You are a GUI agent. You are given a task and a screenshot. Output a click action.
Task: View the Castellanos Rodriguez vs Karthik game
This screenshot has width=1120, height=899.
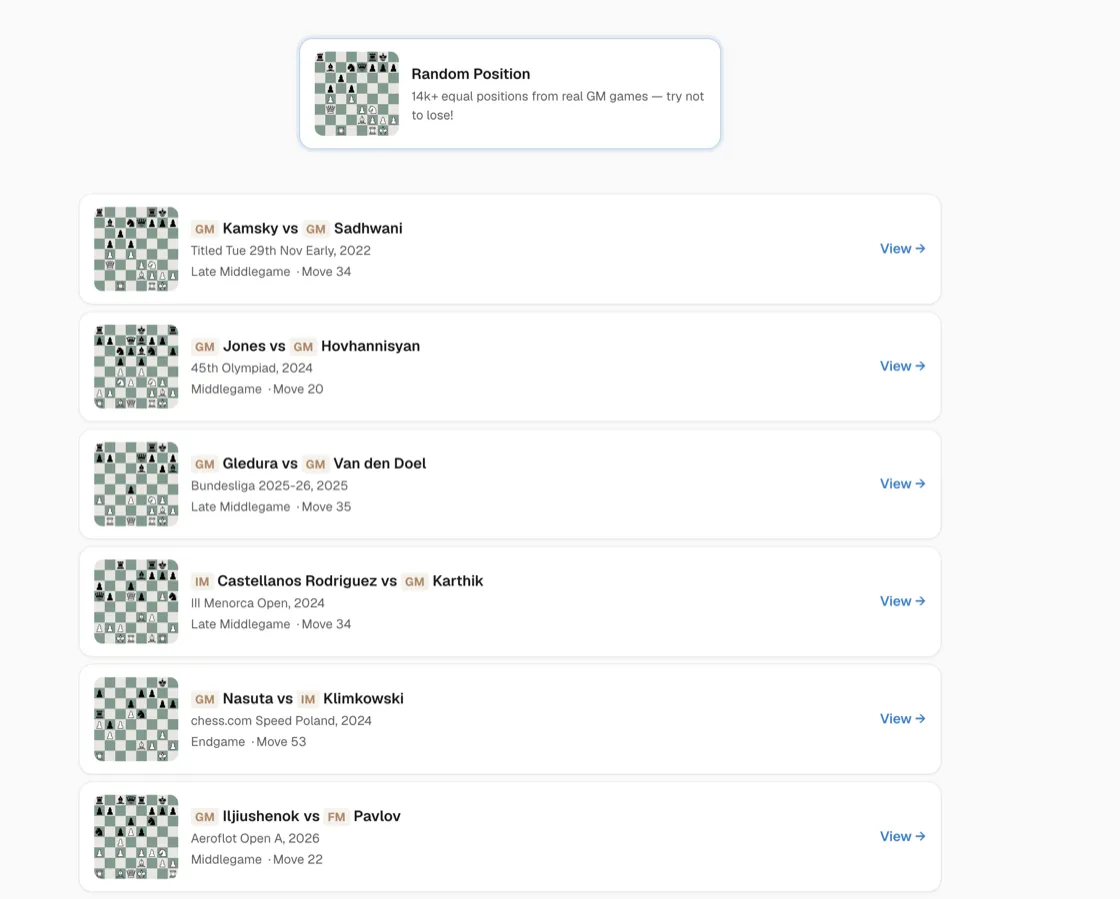point(902,601)
